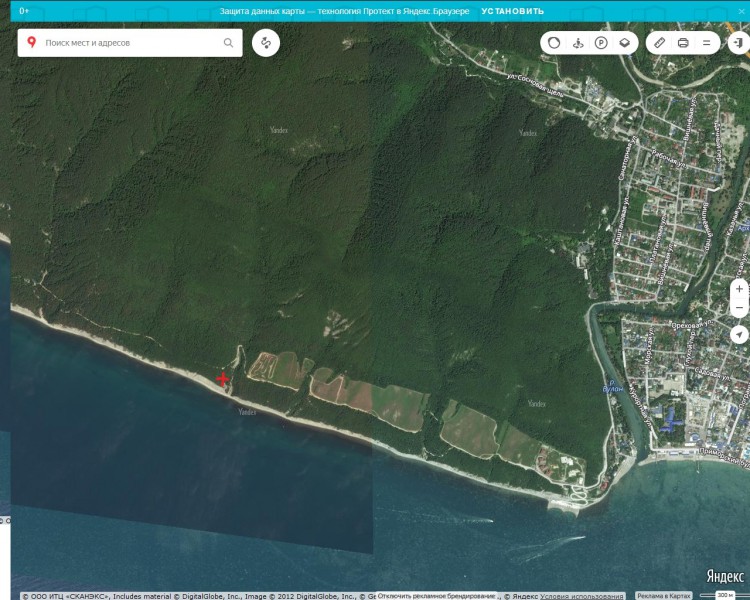Locate my position with arrow icon

click(739, 334)
